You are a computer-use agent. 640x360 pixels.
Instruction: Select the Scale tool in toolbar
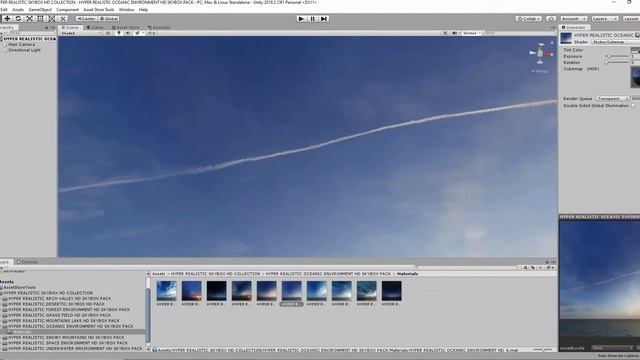tap(29, 18)
